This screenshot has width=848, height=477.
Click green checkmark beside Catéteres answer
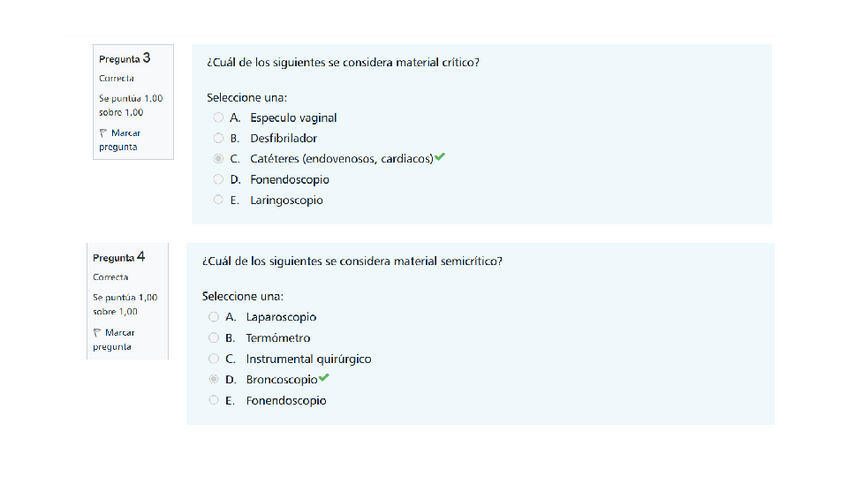click(440, 157)
